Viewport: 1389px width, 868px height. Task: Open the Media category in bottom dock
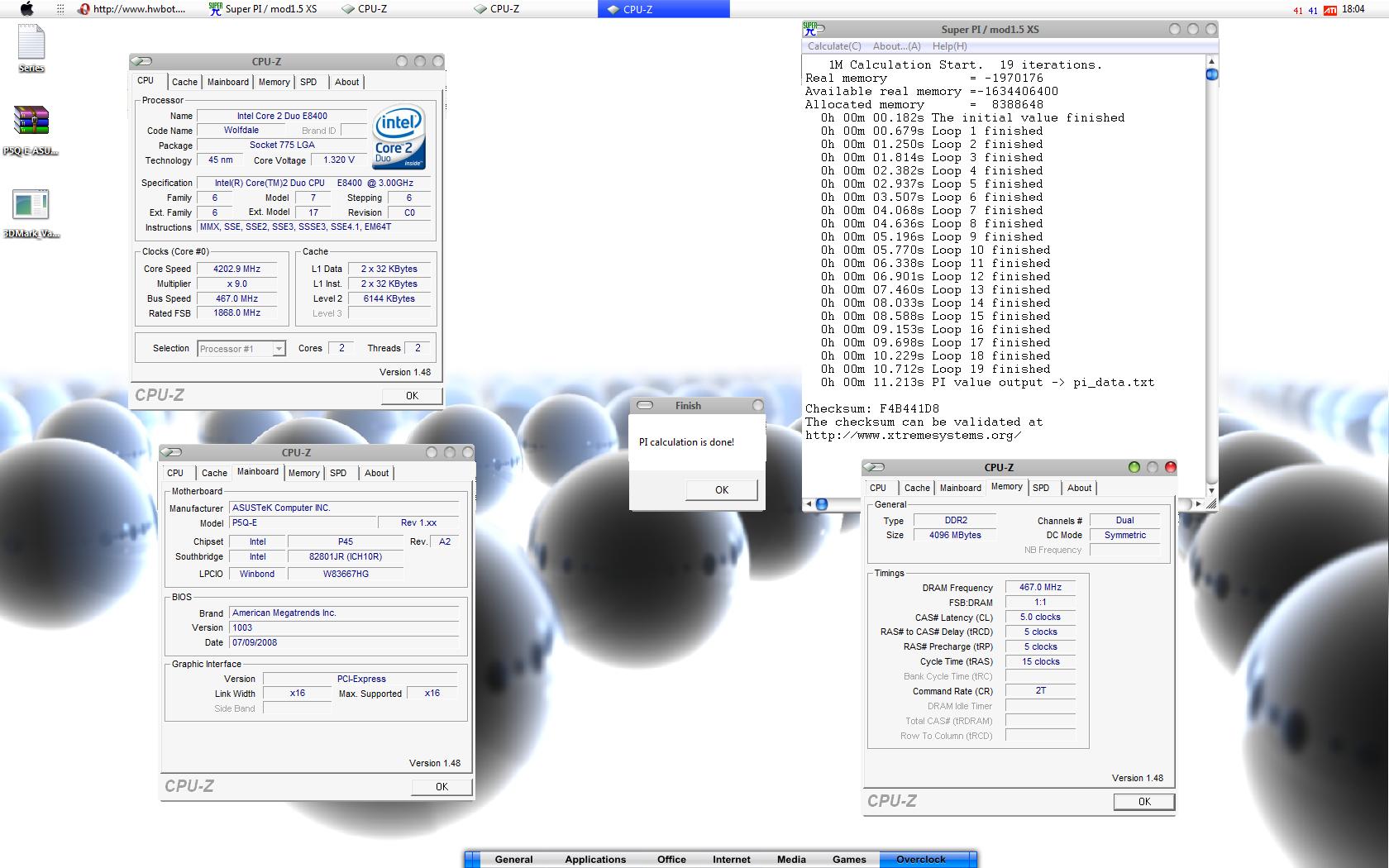click(791, 860)
